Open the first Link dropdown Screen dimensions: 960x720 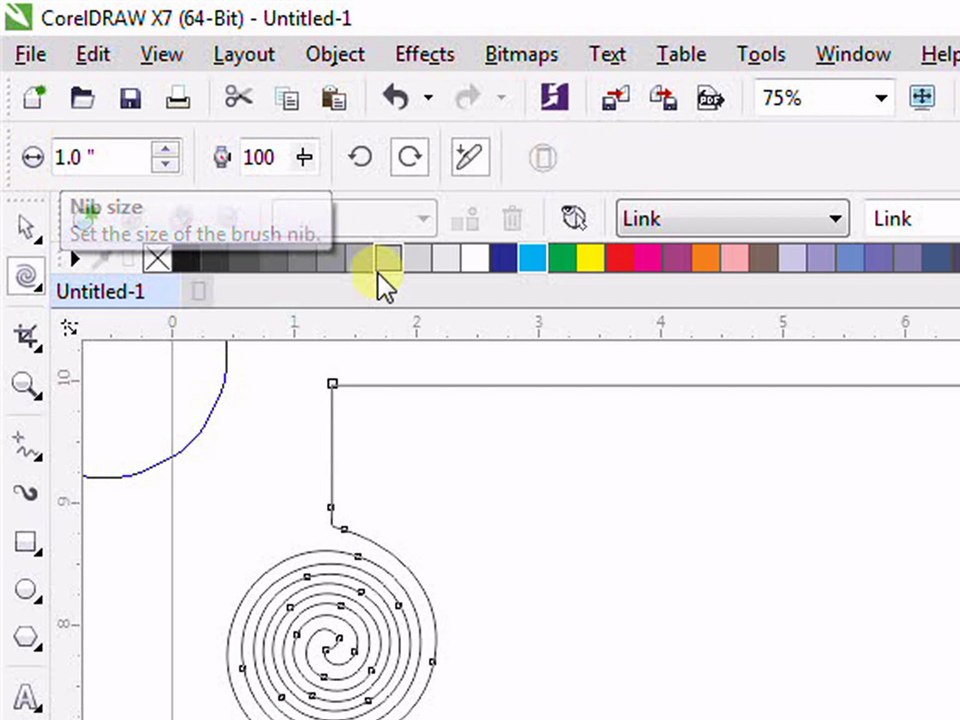732,219
